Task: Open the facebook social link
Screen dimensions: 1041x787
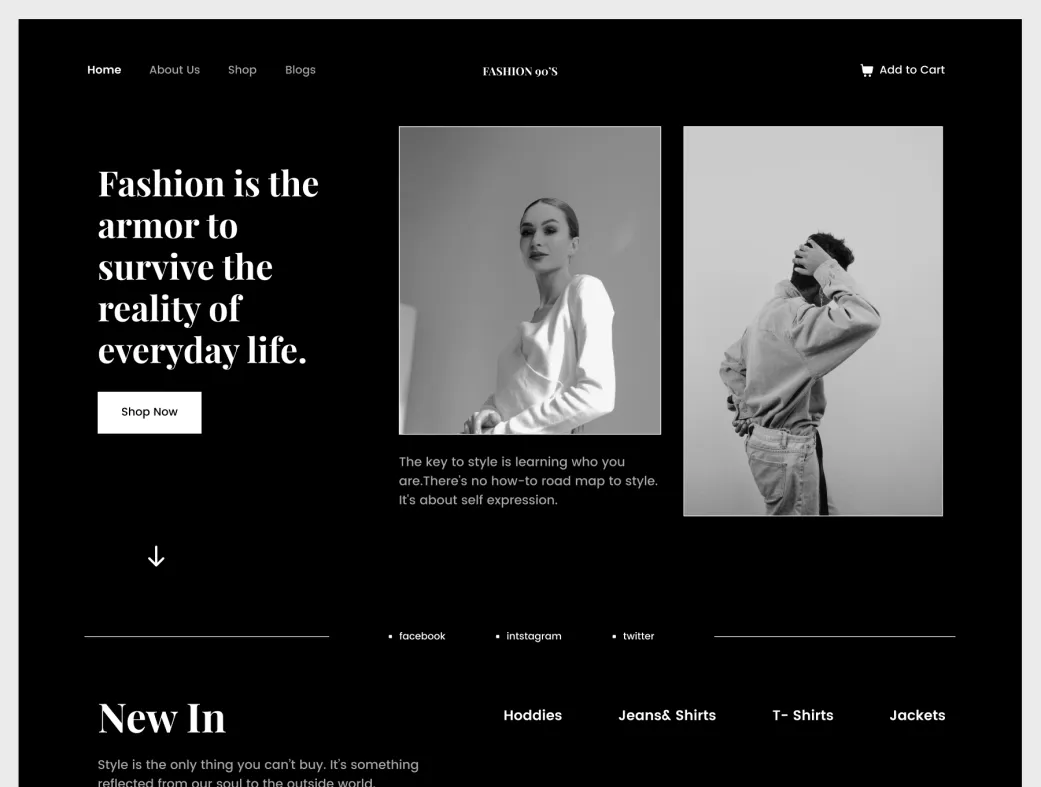Action: (x=422, y=636)
